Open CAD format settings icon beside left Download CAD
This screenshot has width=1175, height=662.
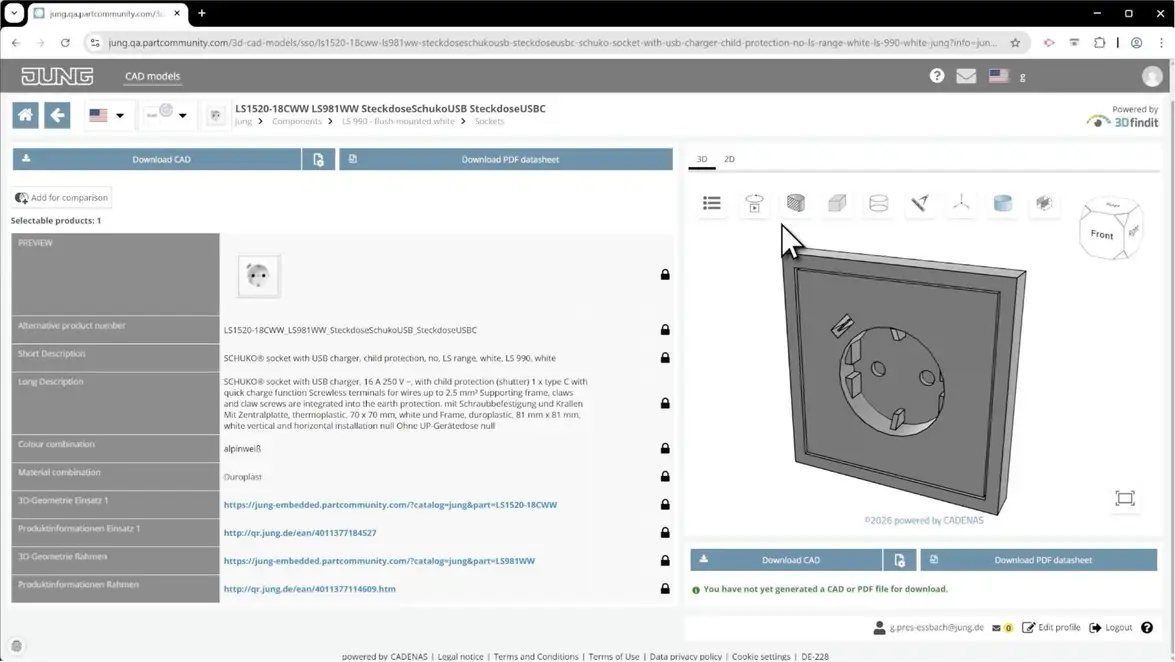coord(318,159)
